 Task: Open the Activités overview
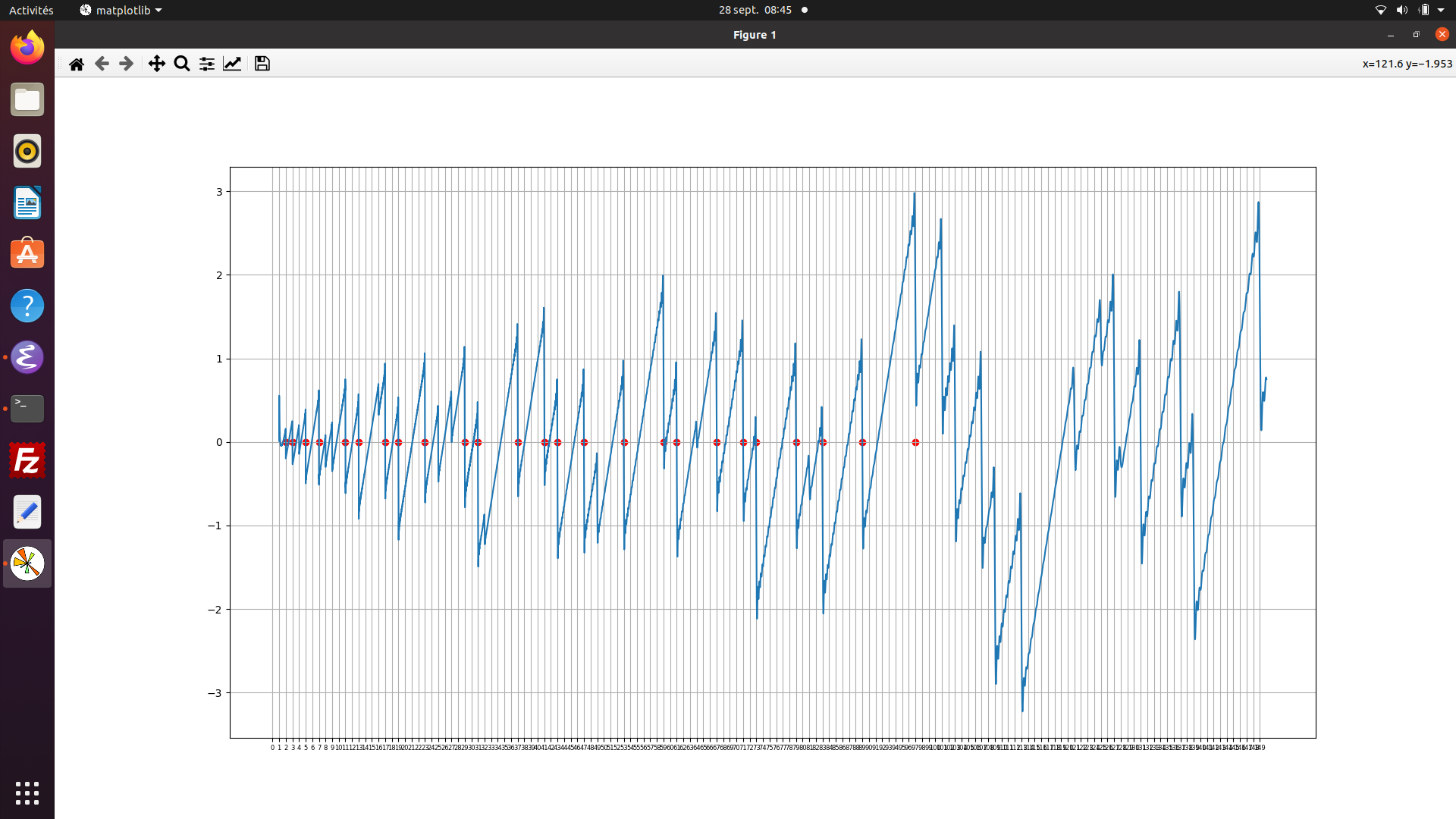pos(31,10)
